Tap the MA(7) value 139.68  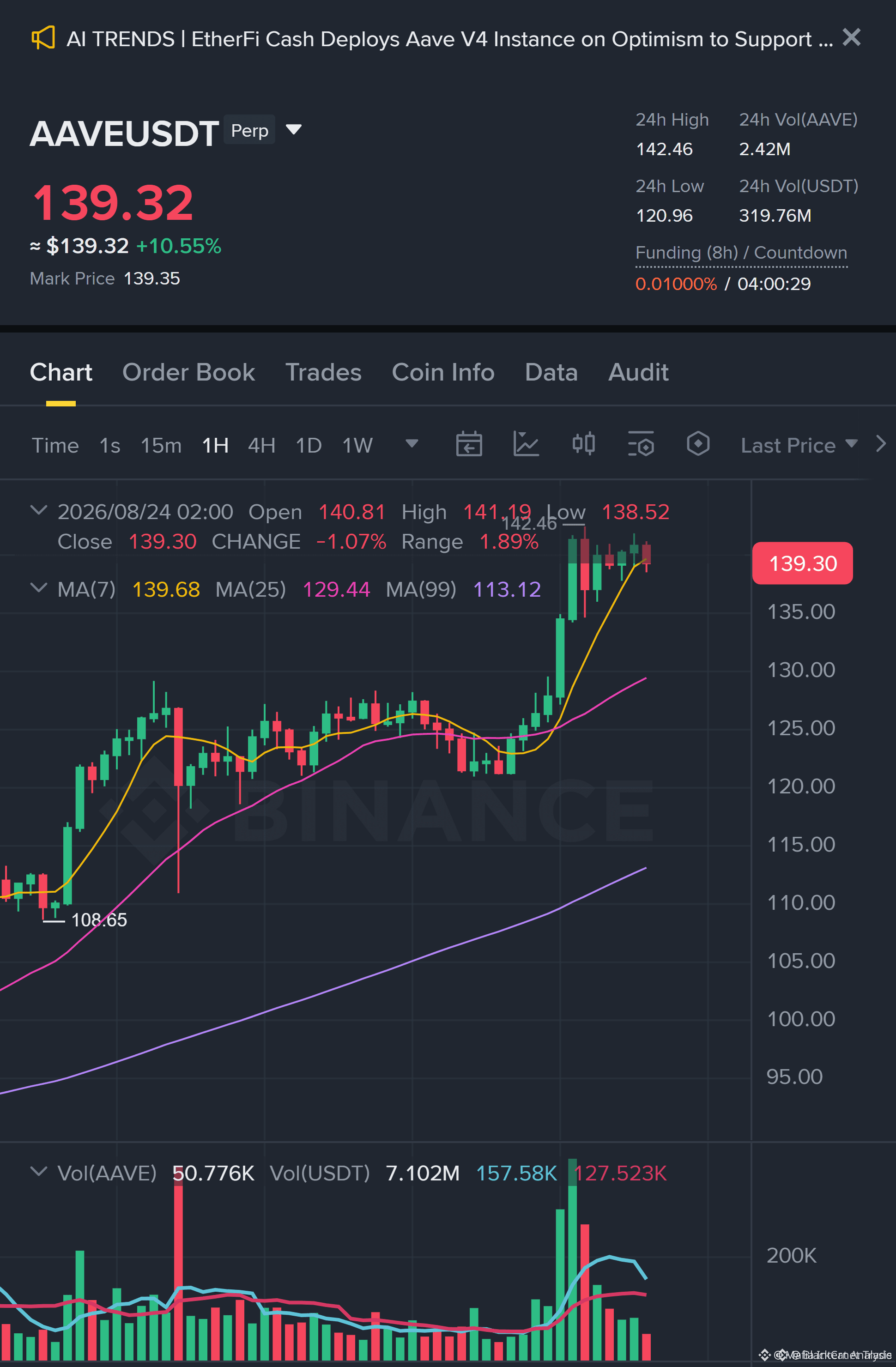pos(166,589)
